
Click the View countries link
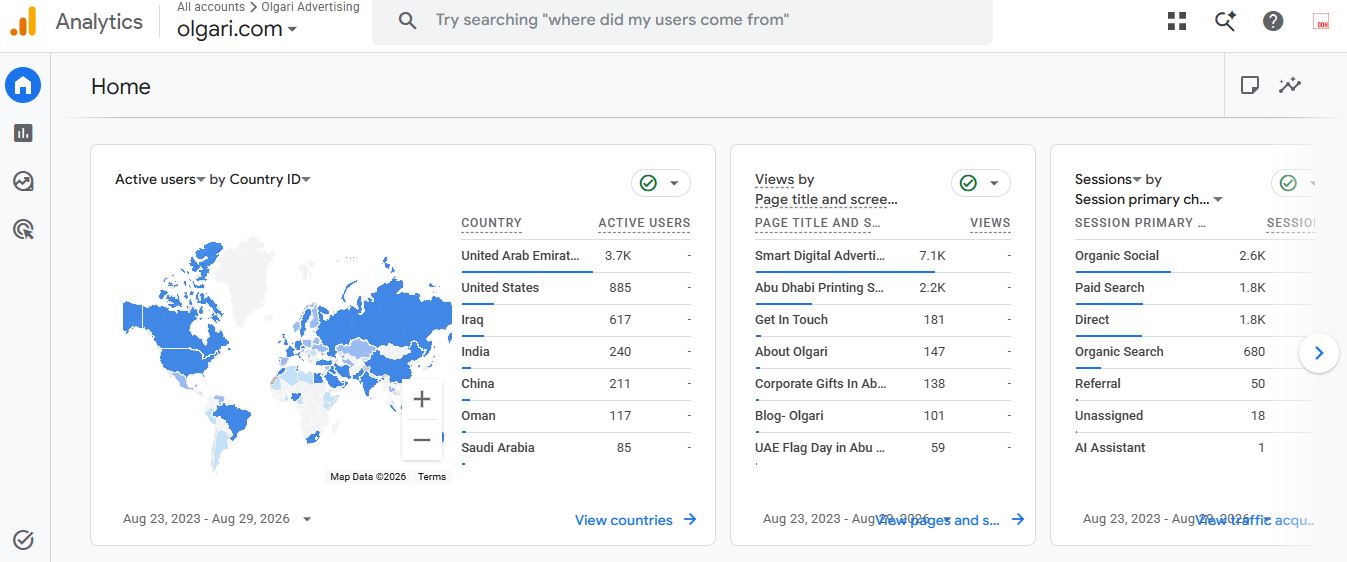click(x=624, y=520)
